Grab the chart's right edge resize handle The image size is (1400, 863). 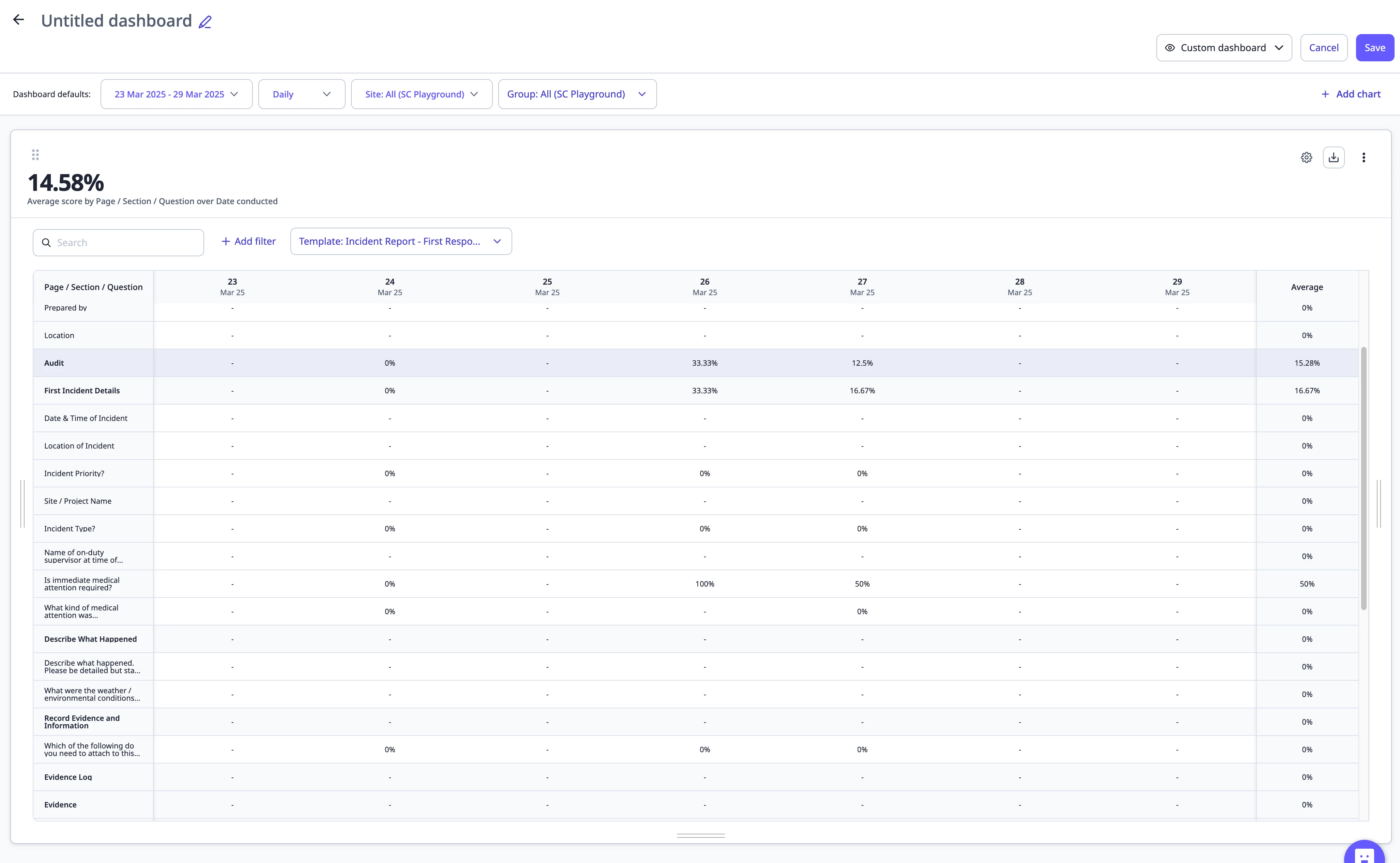pos(1378,503)
